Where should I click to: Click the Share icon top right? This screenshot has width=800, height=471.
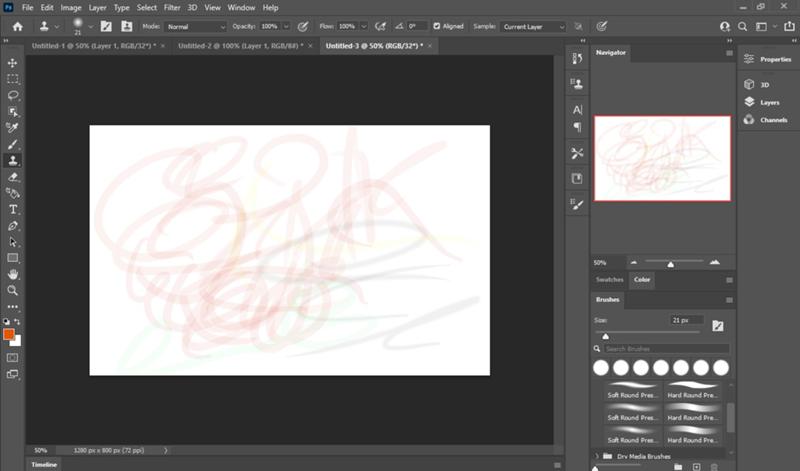click(789, 27)
